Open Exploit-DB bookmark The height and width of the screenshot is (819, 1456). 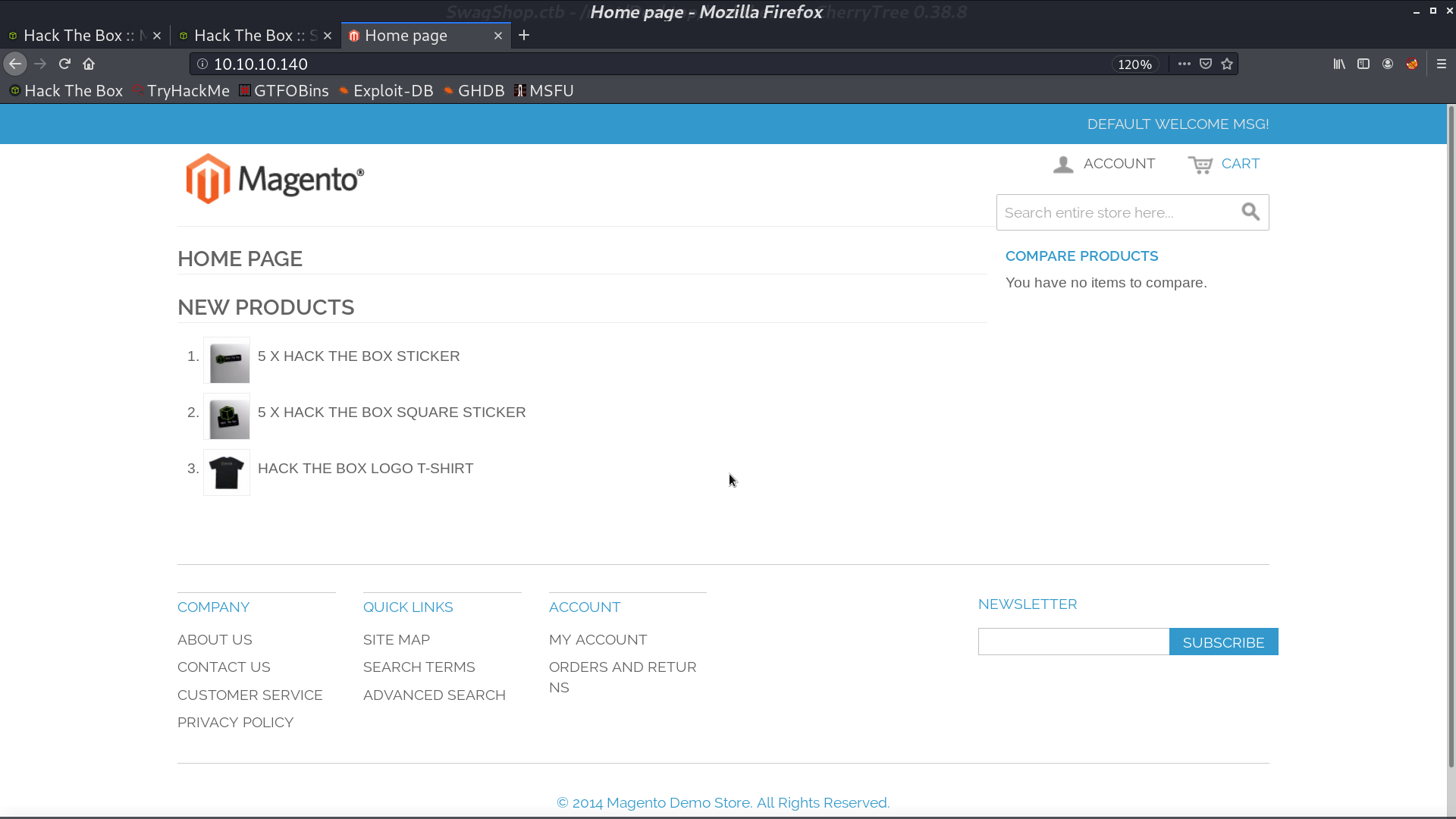click(386, 91)
